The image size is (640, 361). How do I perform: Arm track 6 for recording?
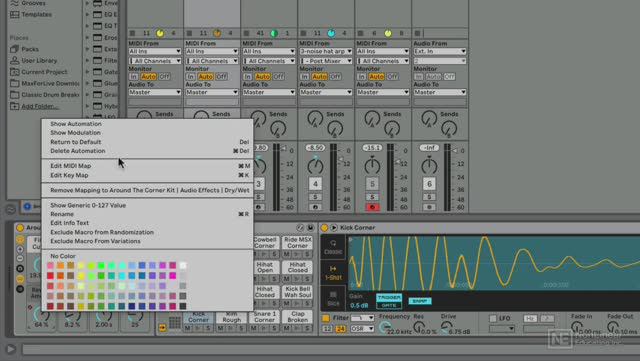coord(429,207)
